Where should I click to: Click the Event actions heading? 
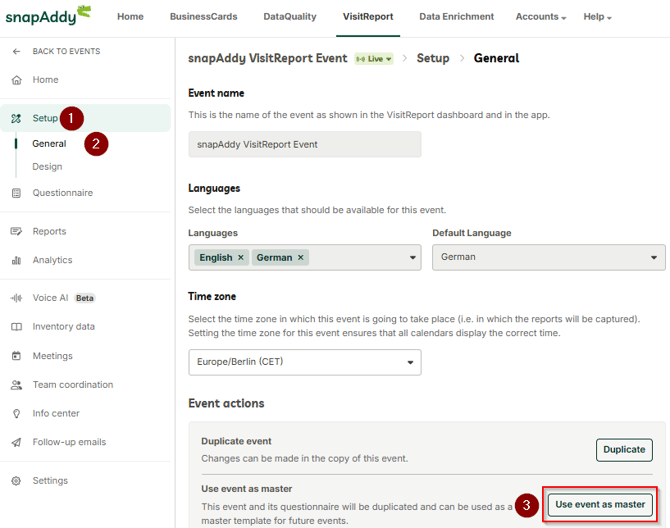(x=226, y=404)
